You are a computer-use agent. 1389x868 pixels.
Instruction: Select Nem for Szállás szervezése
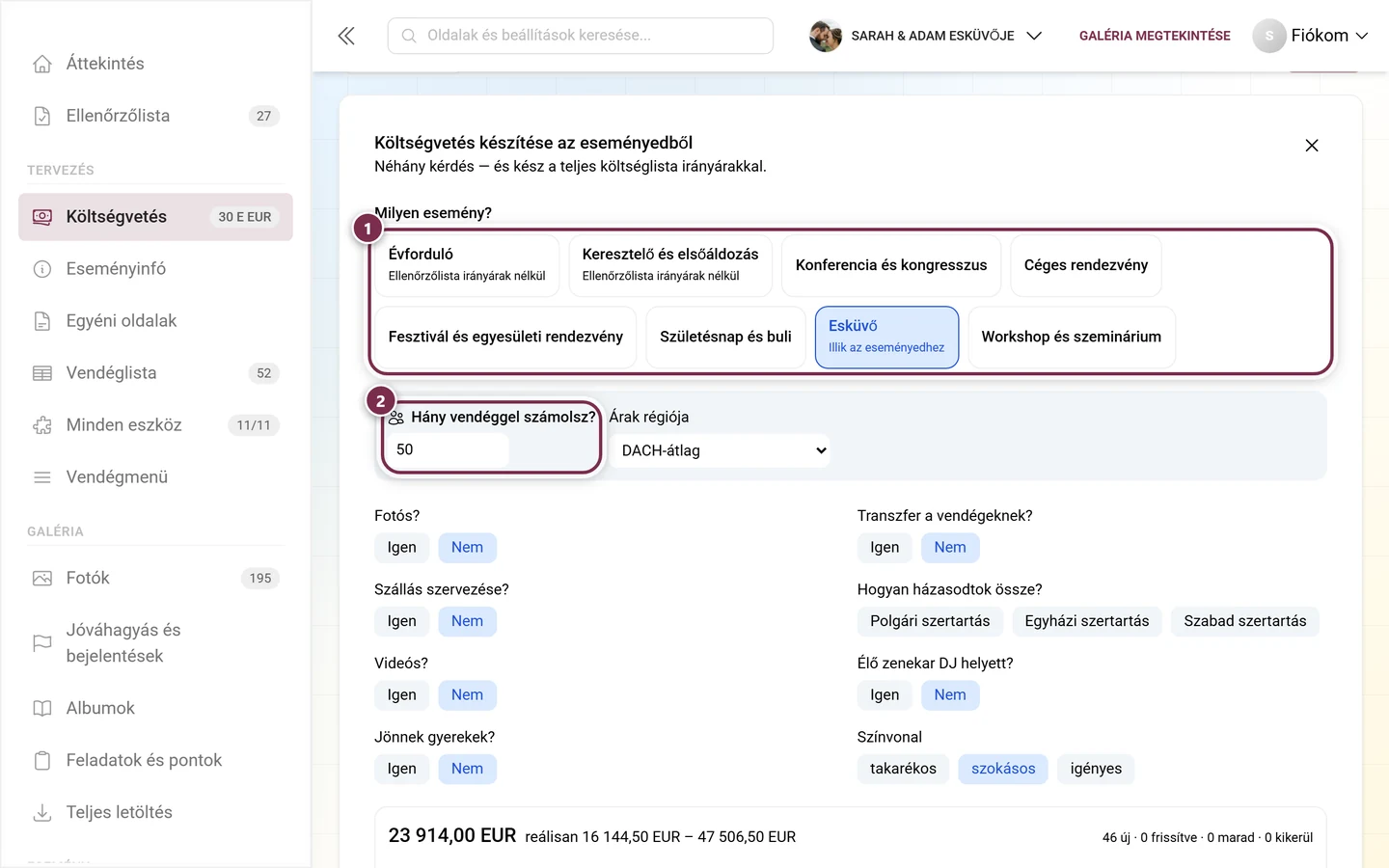pyautogui.click(x=468, y=621)
